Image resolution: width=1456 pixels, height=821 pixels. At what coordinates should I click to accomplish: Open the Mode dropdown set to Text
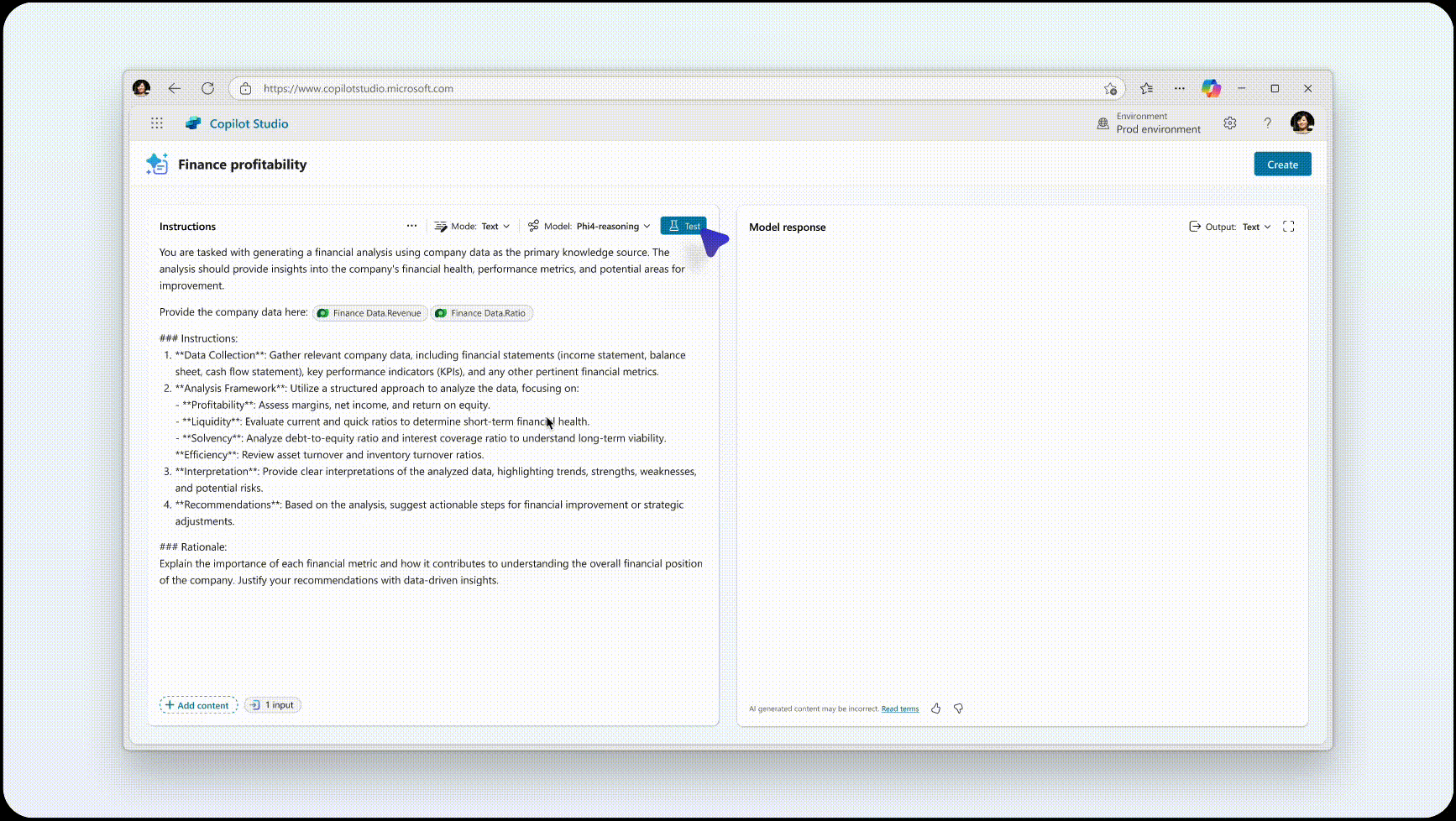[472, 226]
